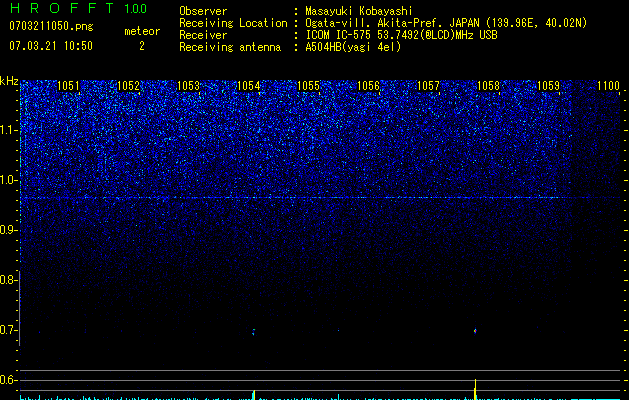Click the Receiving Location label
This screenshot has width=629, height=400.
(233, 23)
